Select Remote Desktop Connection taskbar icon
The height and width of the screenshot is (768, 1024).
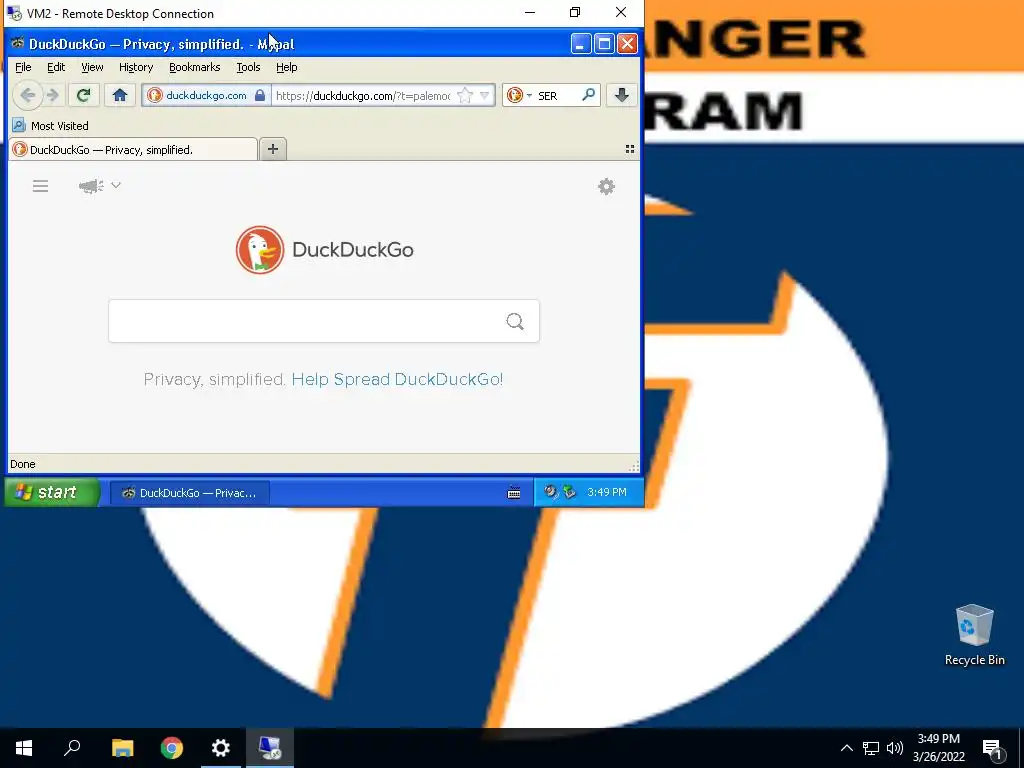click(270, 748)
